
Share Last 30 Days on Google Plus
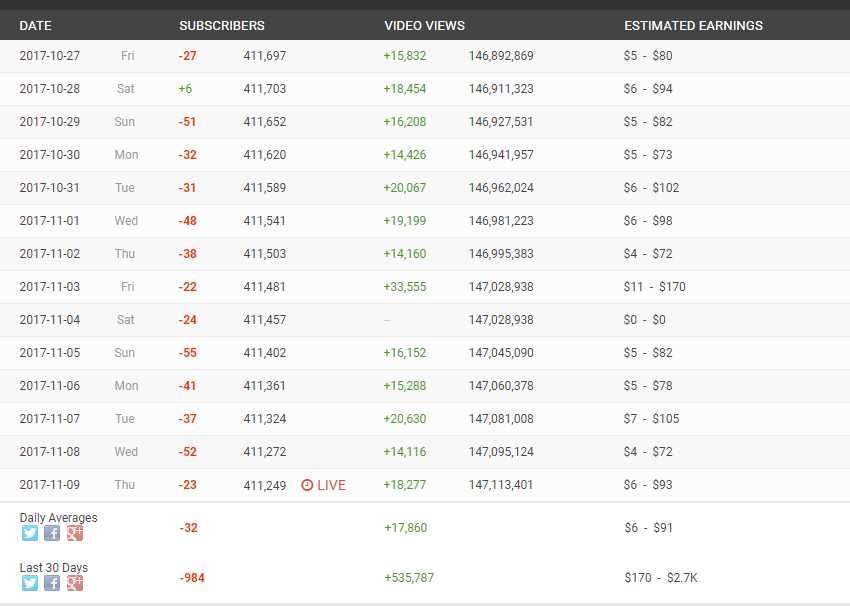click(75, 583)
